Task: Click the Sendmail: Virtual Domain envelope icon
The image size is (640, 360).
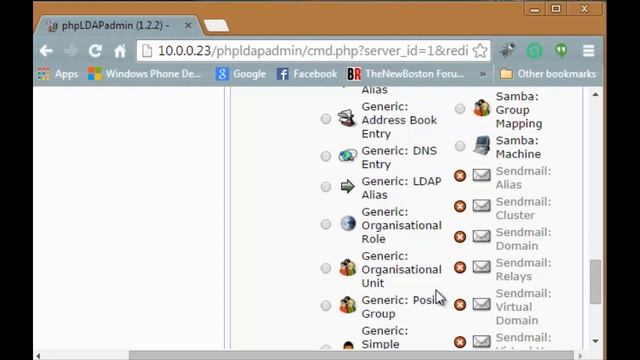Action: click(x=482, y=304)
